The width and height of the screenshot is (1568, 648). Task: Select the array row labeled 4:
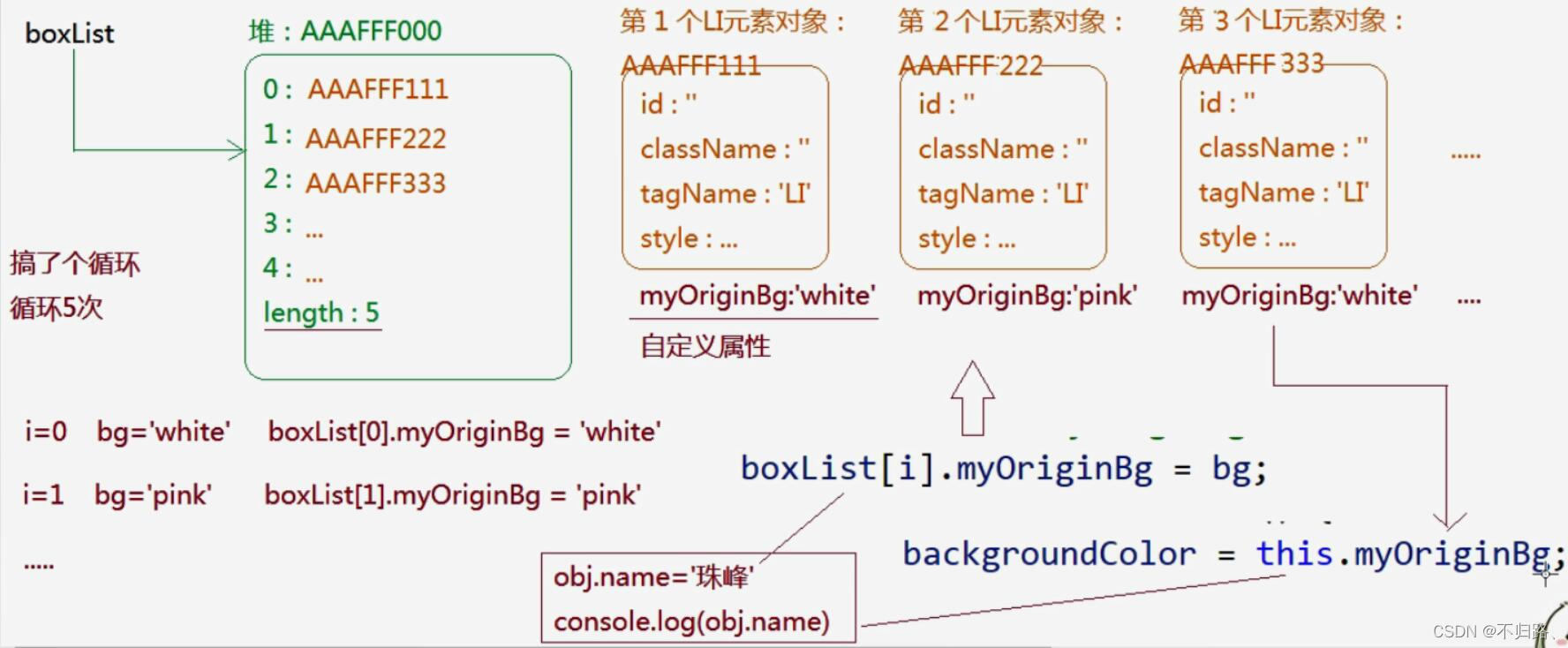click(293, 268)
